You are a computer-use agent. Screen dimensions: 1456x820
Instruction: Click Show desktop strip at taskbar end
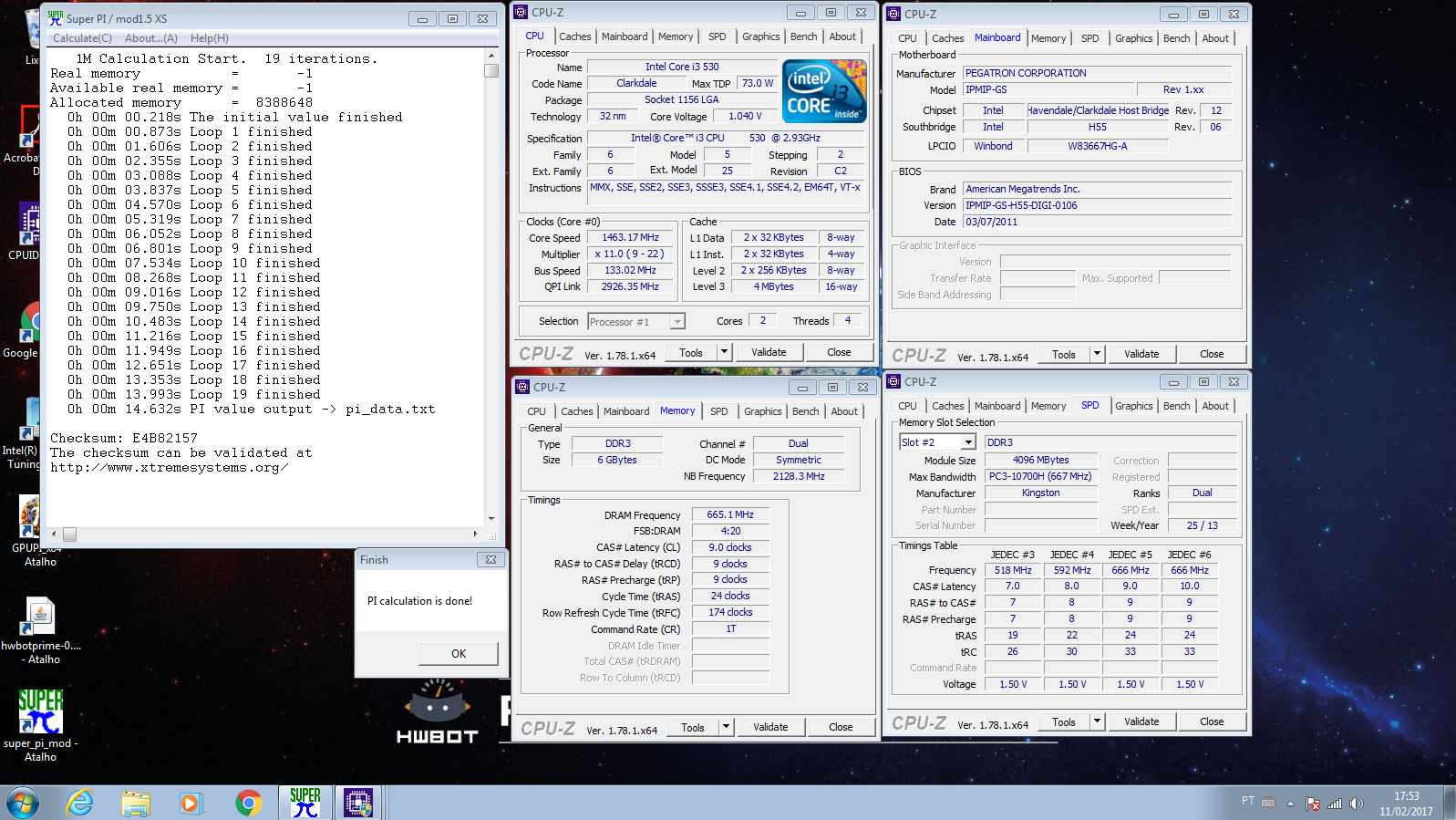[1450, 804]
